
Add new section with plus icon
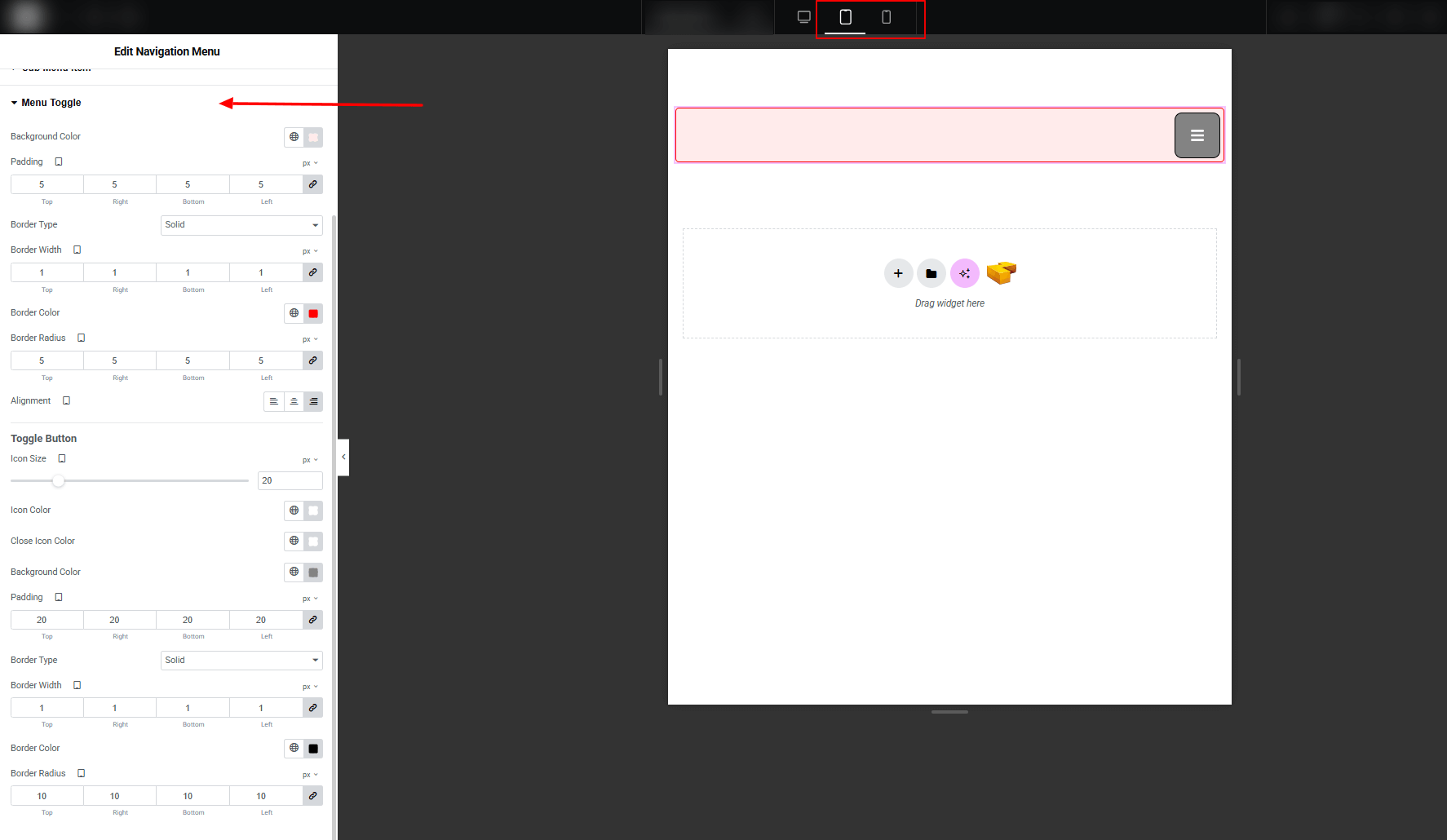[898, 273]
